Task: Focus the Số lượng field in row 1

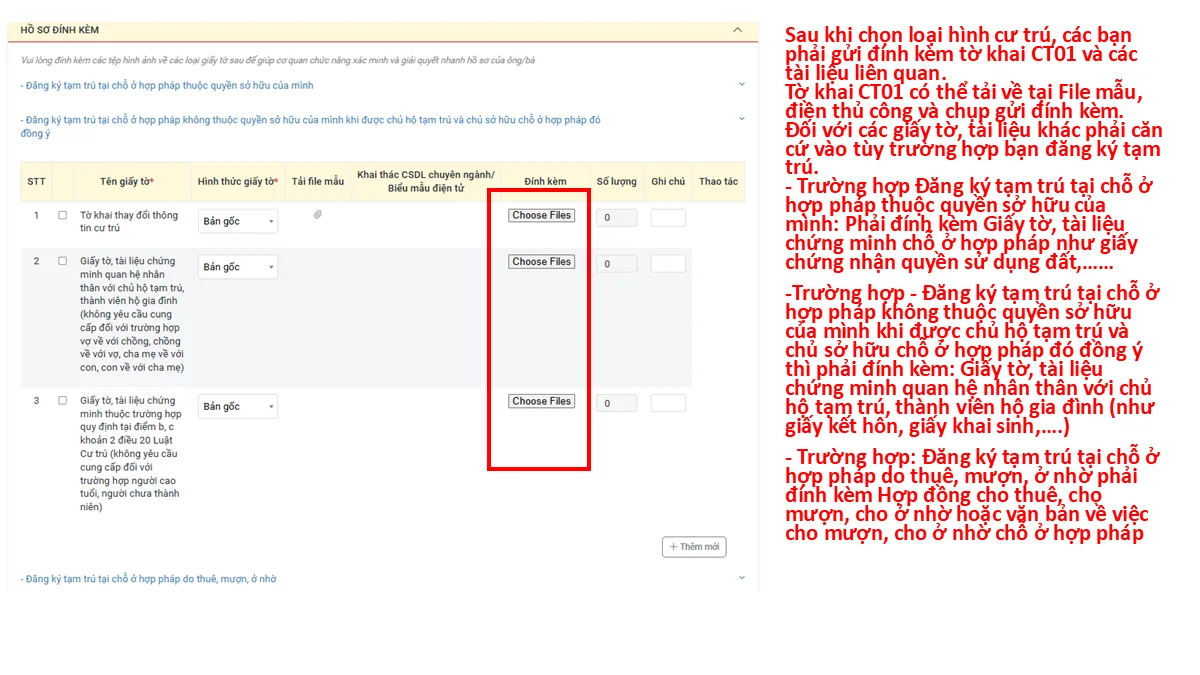Action: pos(617,218)
